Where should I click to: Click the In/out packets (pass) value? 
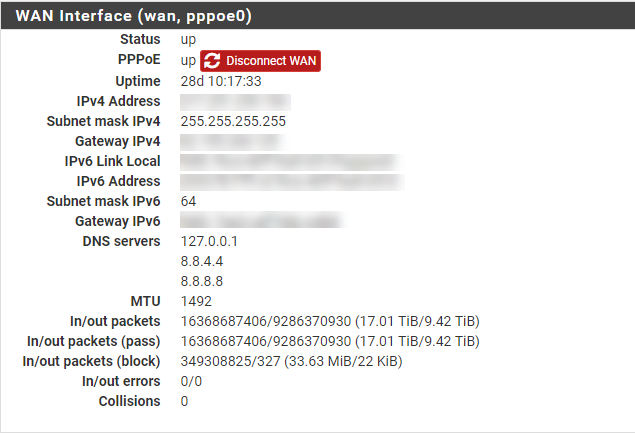(x=330, y=341)
